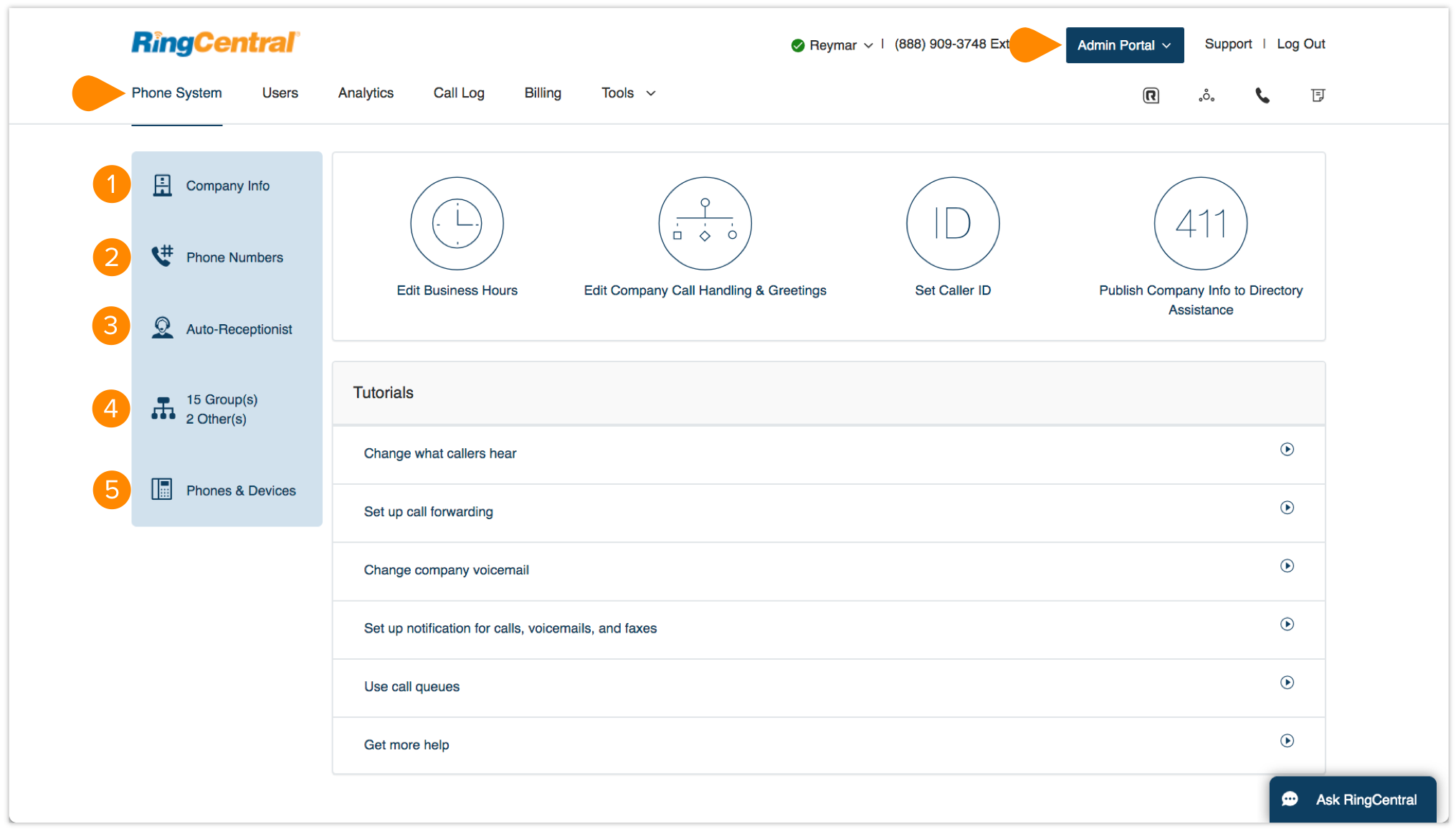Play the Set up call forwarding tutorial
The height and width of the screenshot is (829, 1456).
click(1288, 508)
